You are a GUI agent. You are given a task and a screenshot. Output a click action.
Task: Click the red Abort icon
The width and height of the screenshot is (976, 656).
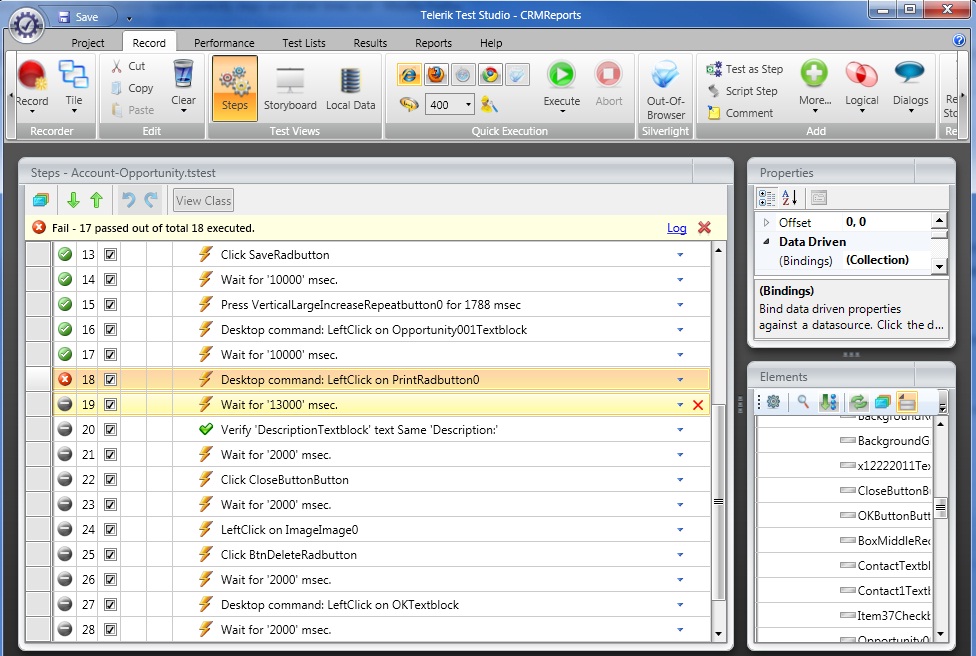coord(608,74)
